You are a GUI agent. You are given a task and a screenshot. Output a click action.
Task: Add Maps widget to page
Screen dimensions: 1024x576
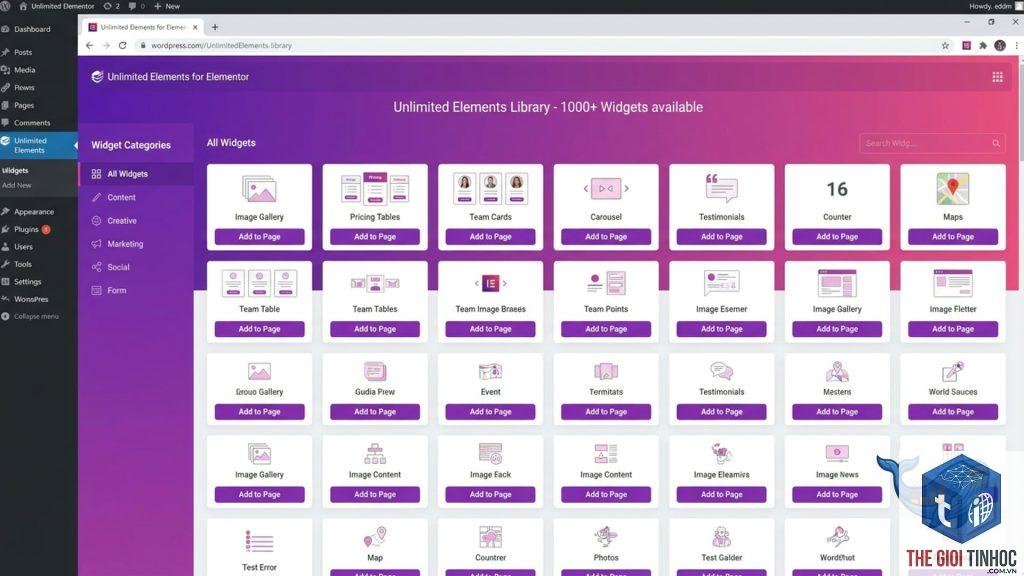(x=953, y=236)
